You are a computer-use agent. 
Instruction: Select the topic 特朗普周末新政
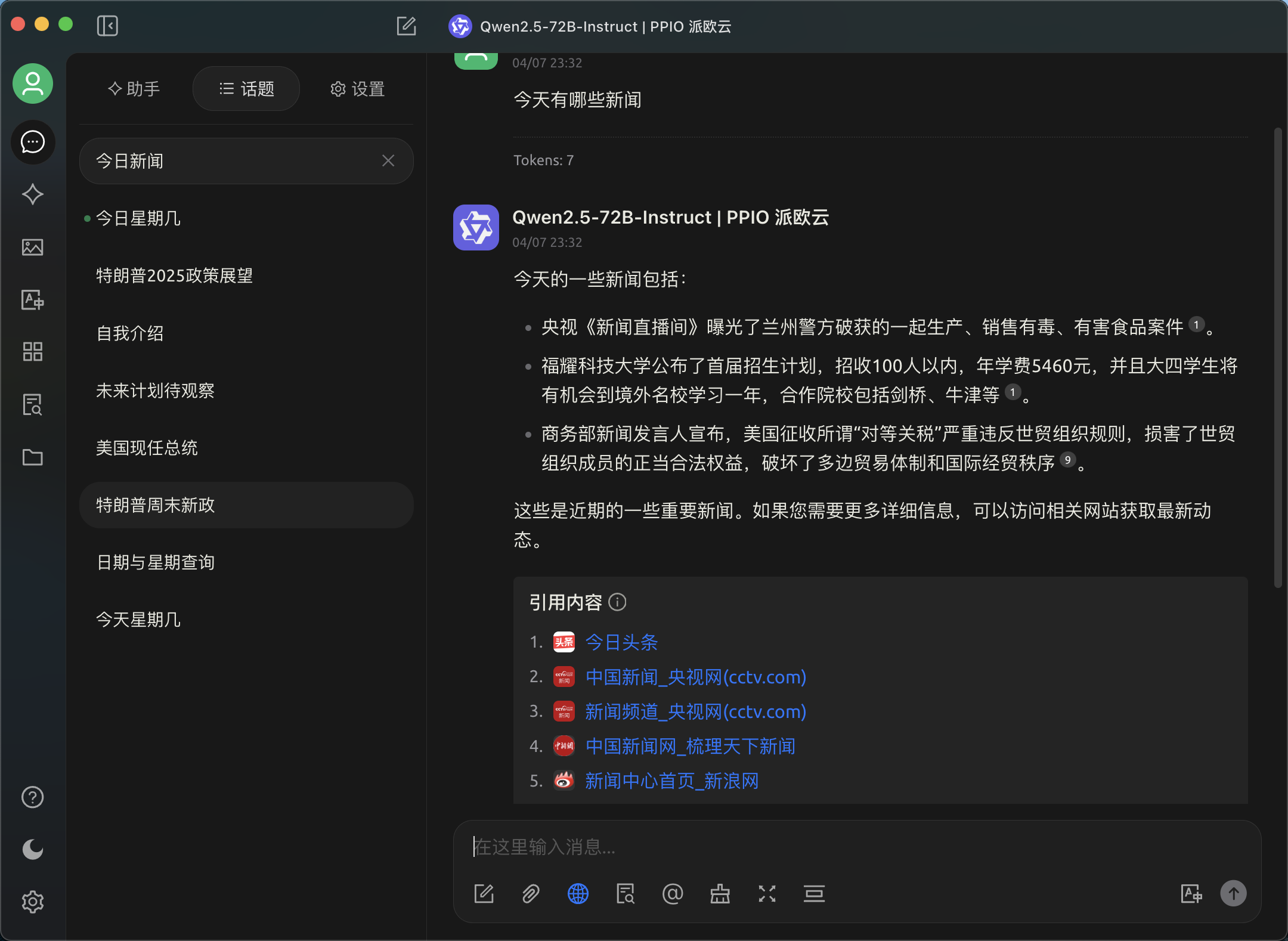coord(246,505)
